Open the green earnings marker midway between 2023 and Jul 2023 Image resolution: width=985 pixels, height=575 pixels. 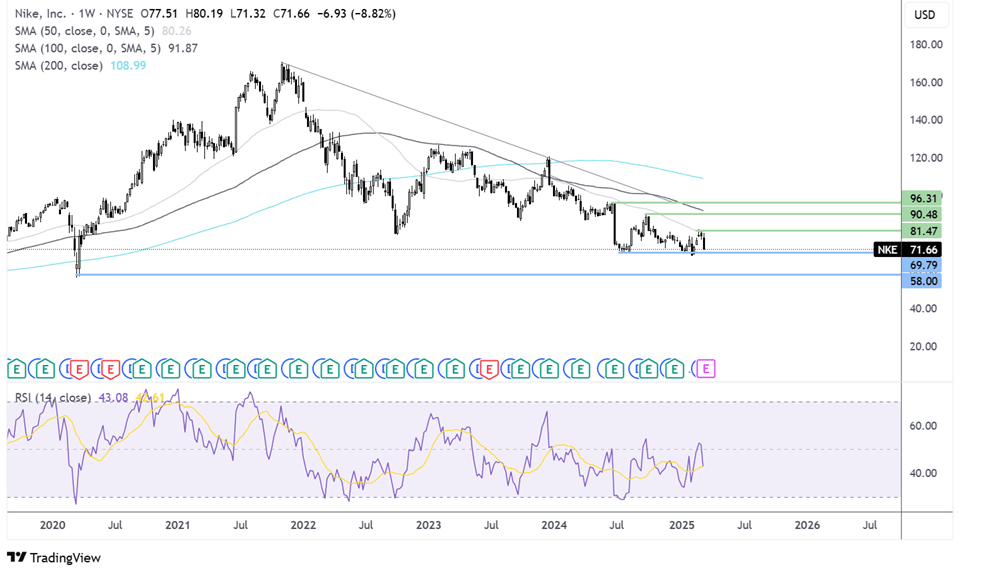pyautogui.click(x=455, y=369)
